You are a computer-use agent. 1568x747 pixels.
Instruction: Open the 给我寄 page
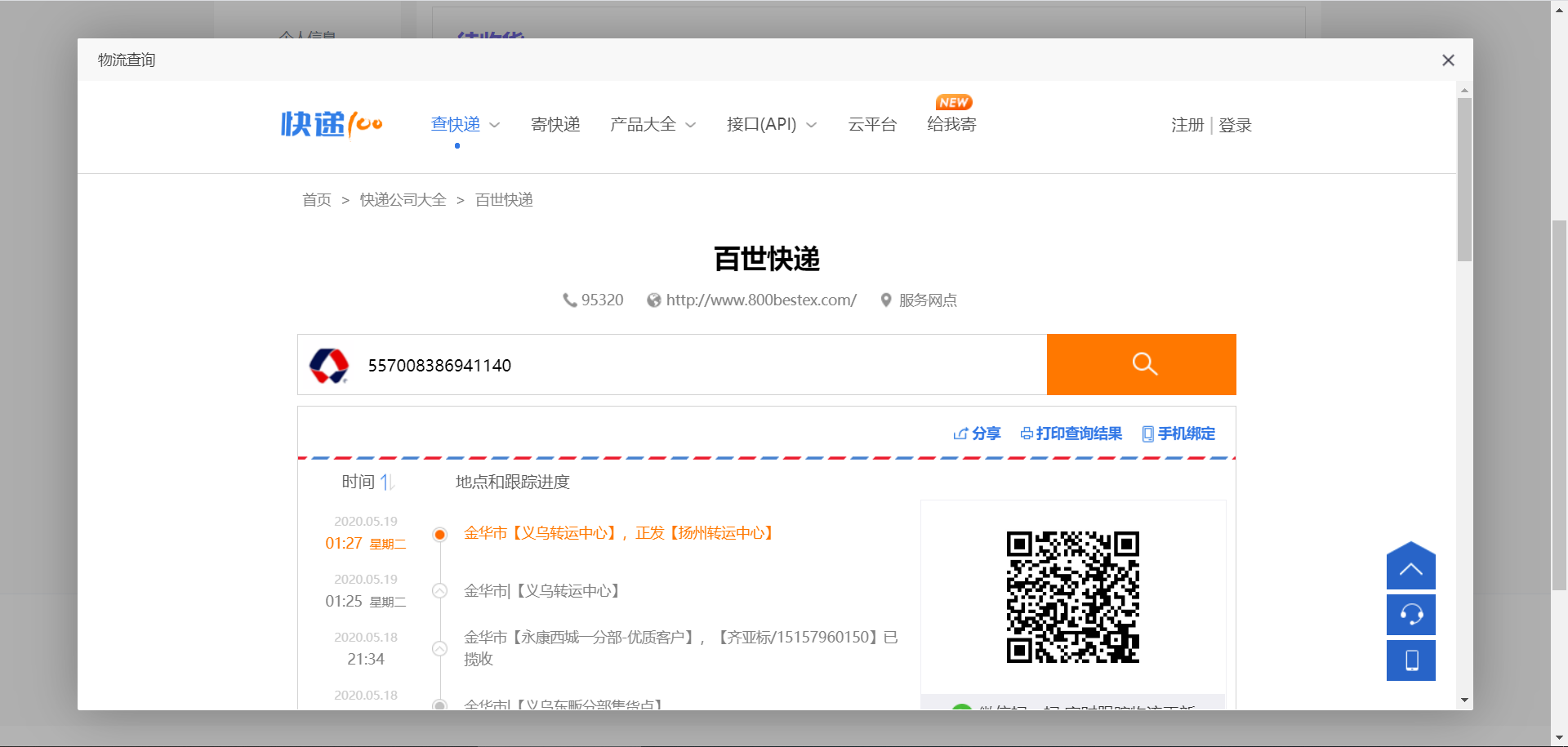click(952, 124)
